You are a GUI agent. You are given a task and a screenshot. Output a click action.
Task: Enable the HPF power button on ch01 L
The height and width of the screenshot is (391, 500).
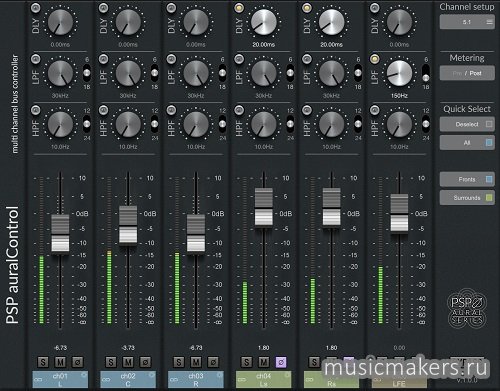coord(36,110)
